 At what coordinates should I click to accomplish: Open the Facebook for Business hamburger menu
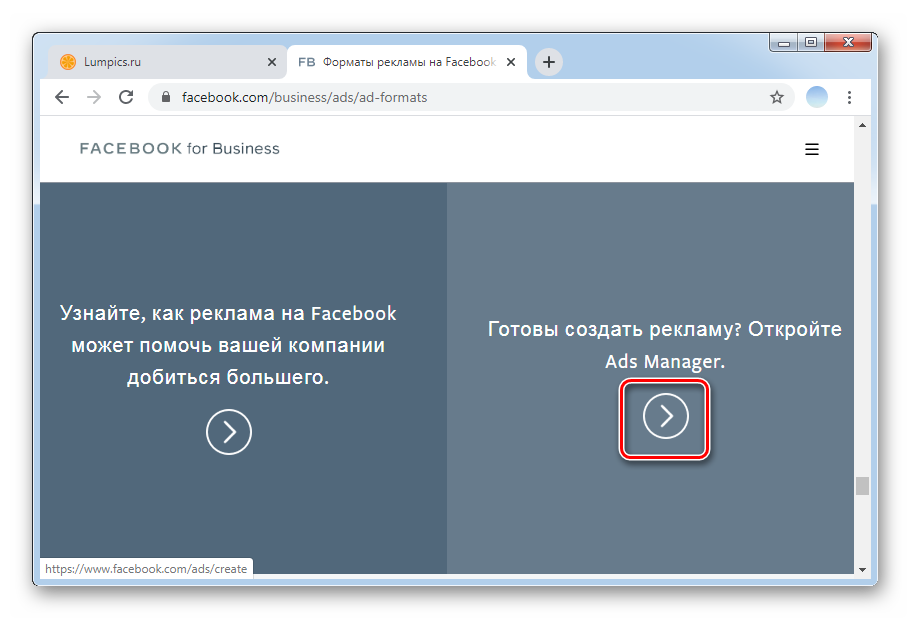[x=812, y=149]
